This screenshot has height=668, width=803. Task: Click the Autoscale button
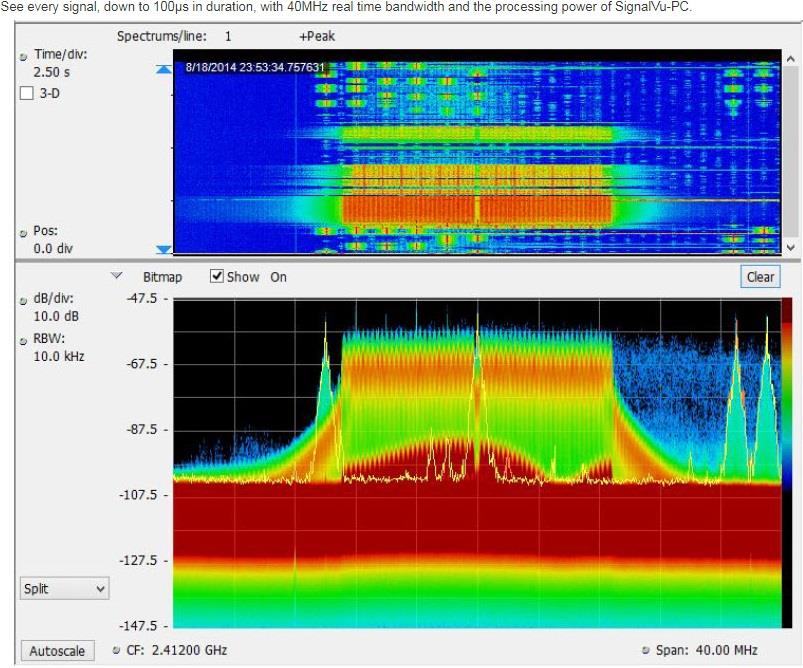click(x=57, y=650)
